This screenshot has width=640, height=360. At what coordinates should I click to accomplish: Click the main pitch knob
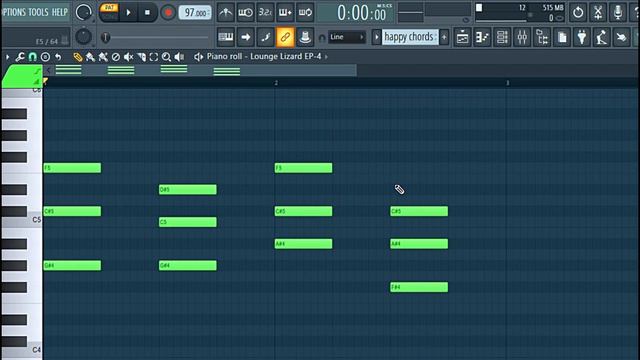pyautogui.click(x=83, y=37)
